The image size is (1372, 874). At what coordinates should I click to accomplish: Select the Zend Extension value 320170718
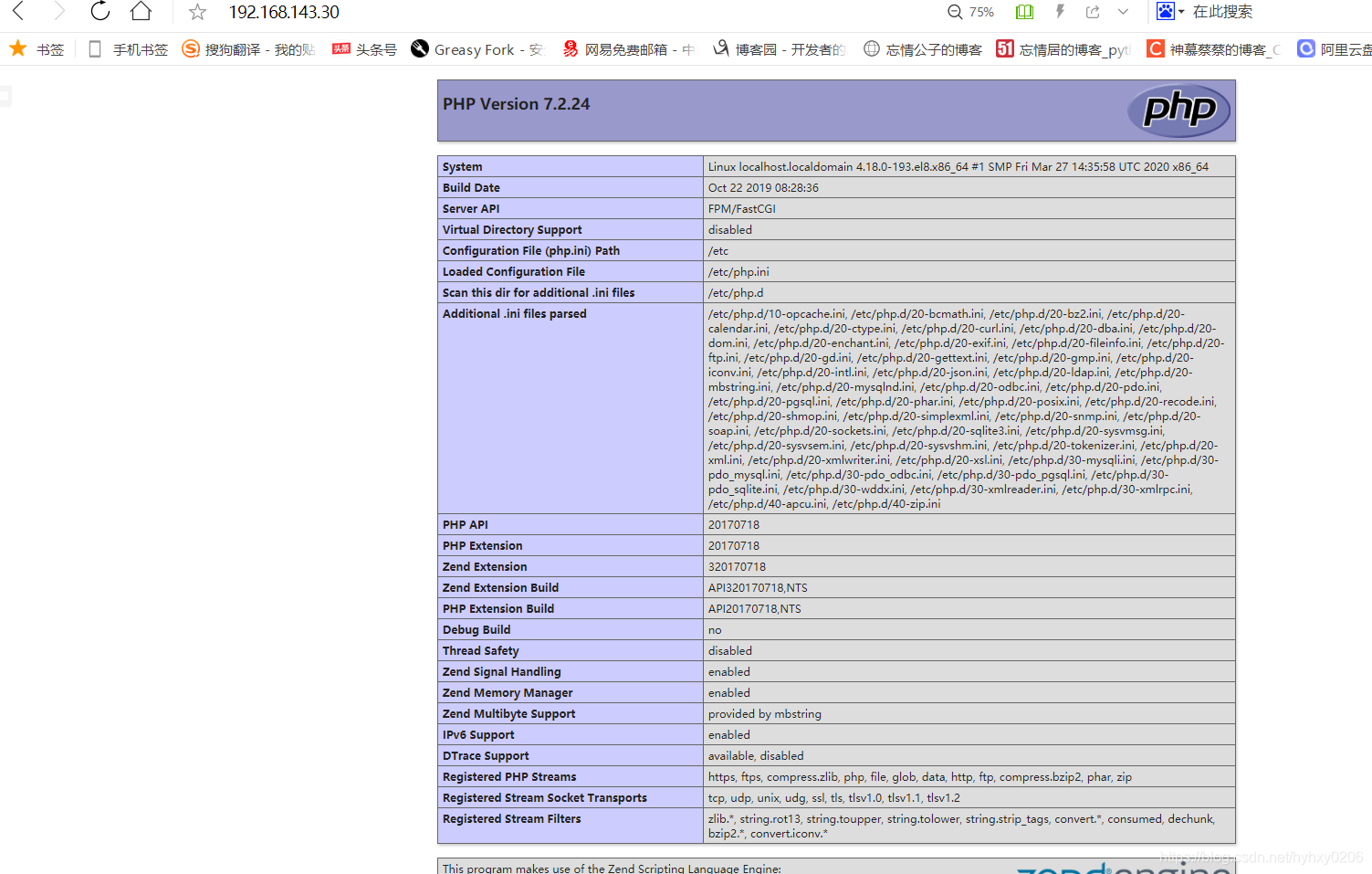(737, 567)
